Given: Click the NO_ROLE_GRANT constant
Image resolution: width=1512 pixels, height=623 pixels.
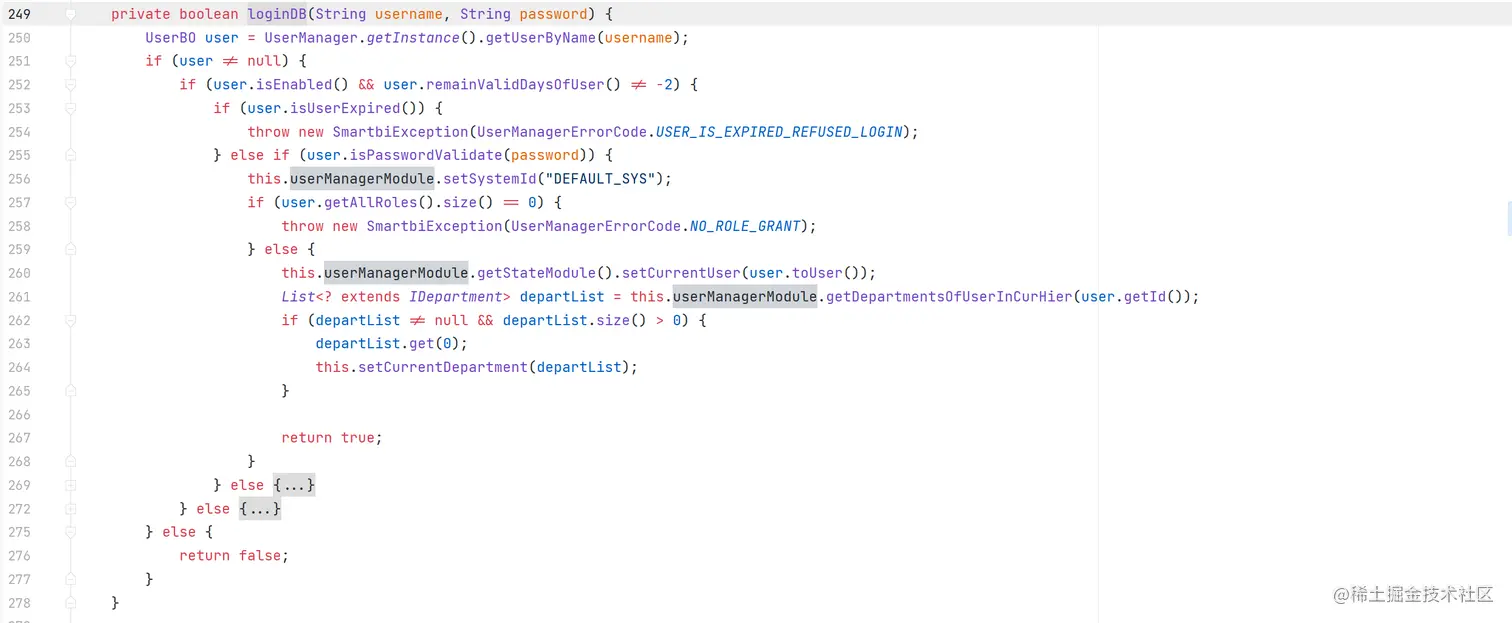Looking at the screenshot, I should pyautogui.click(x=745, y=226).
